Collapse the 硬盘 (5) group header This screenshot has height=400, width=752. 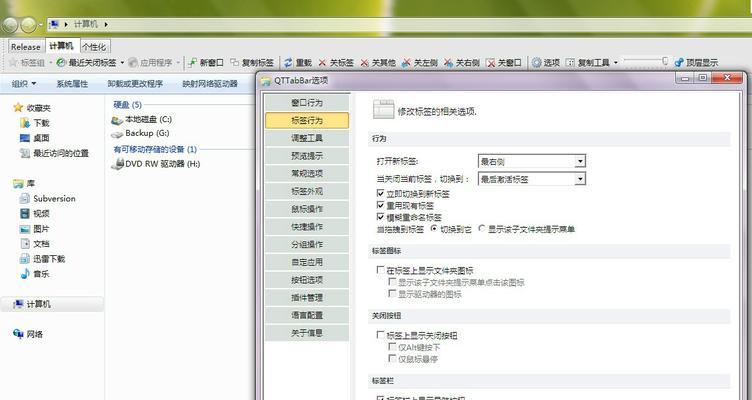pos(128,105)
